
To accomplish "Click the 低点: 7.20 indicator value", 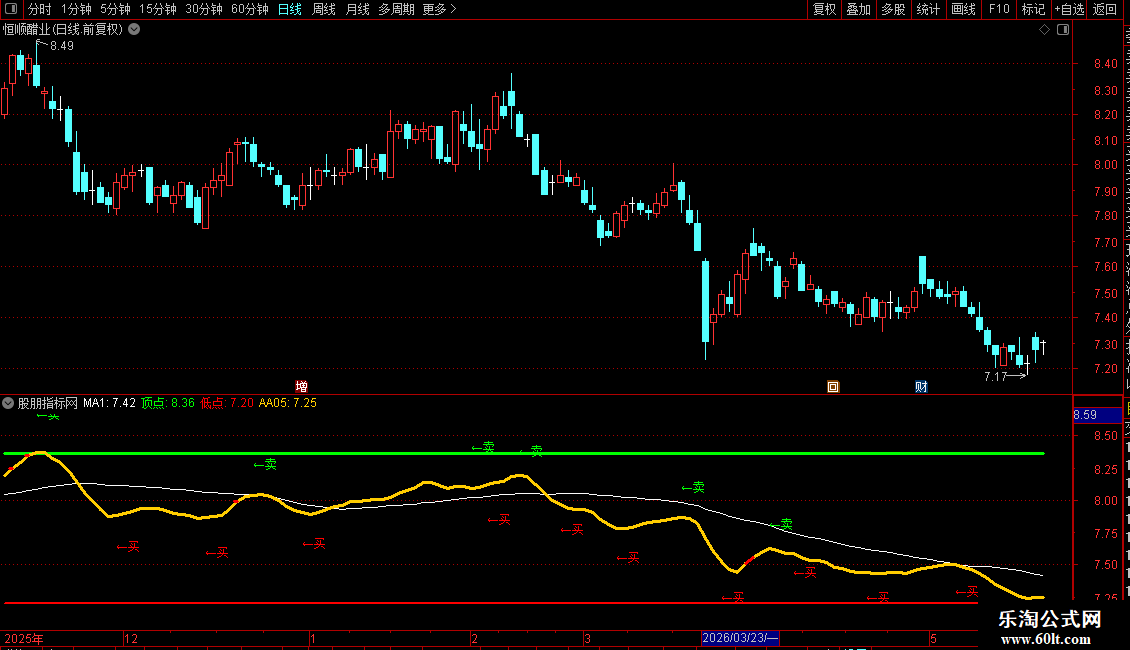I will point(227,403).
